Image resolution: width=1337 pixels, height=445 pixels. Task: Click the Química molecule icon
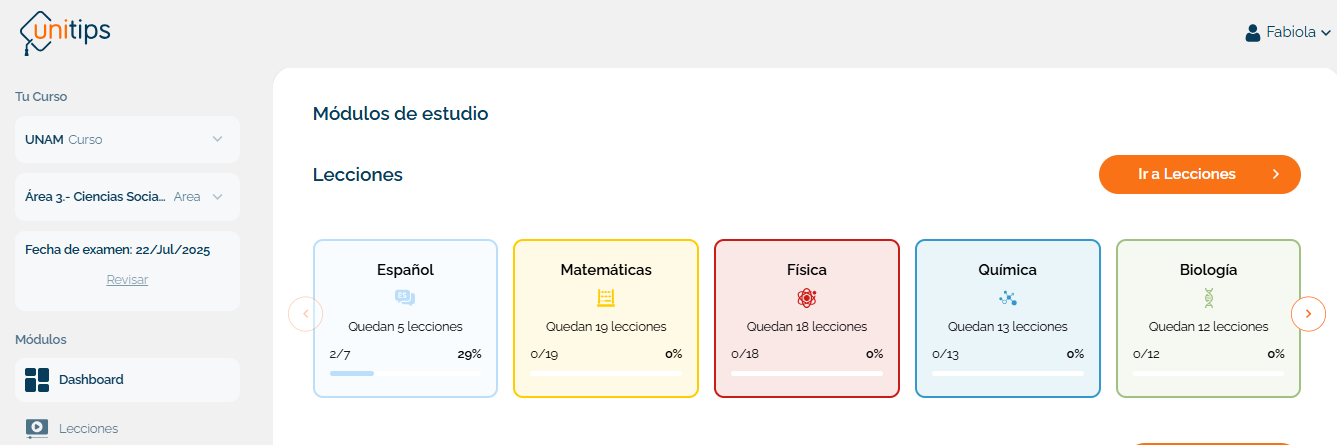[1007, 297]
